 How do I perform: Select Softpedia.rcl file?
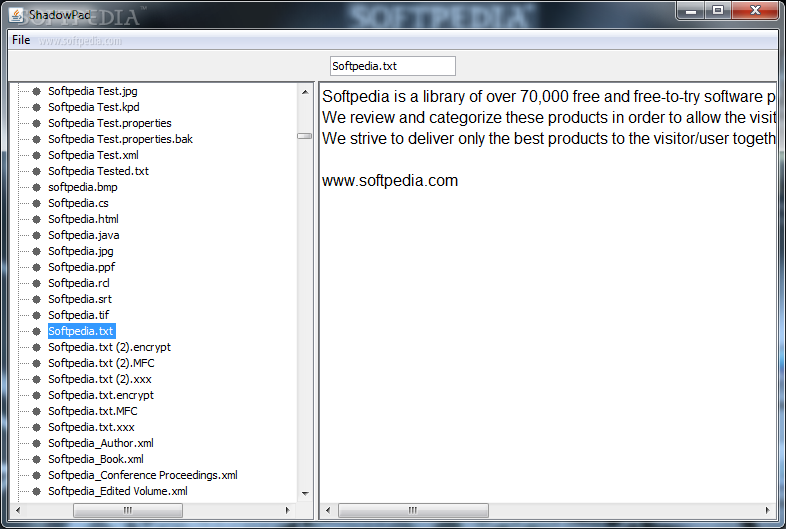click(x=79, y=283)
